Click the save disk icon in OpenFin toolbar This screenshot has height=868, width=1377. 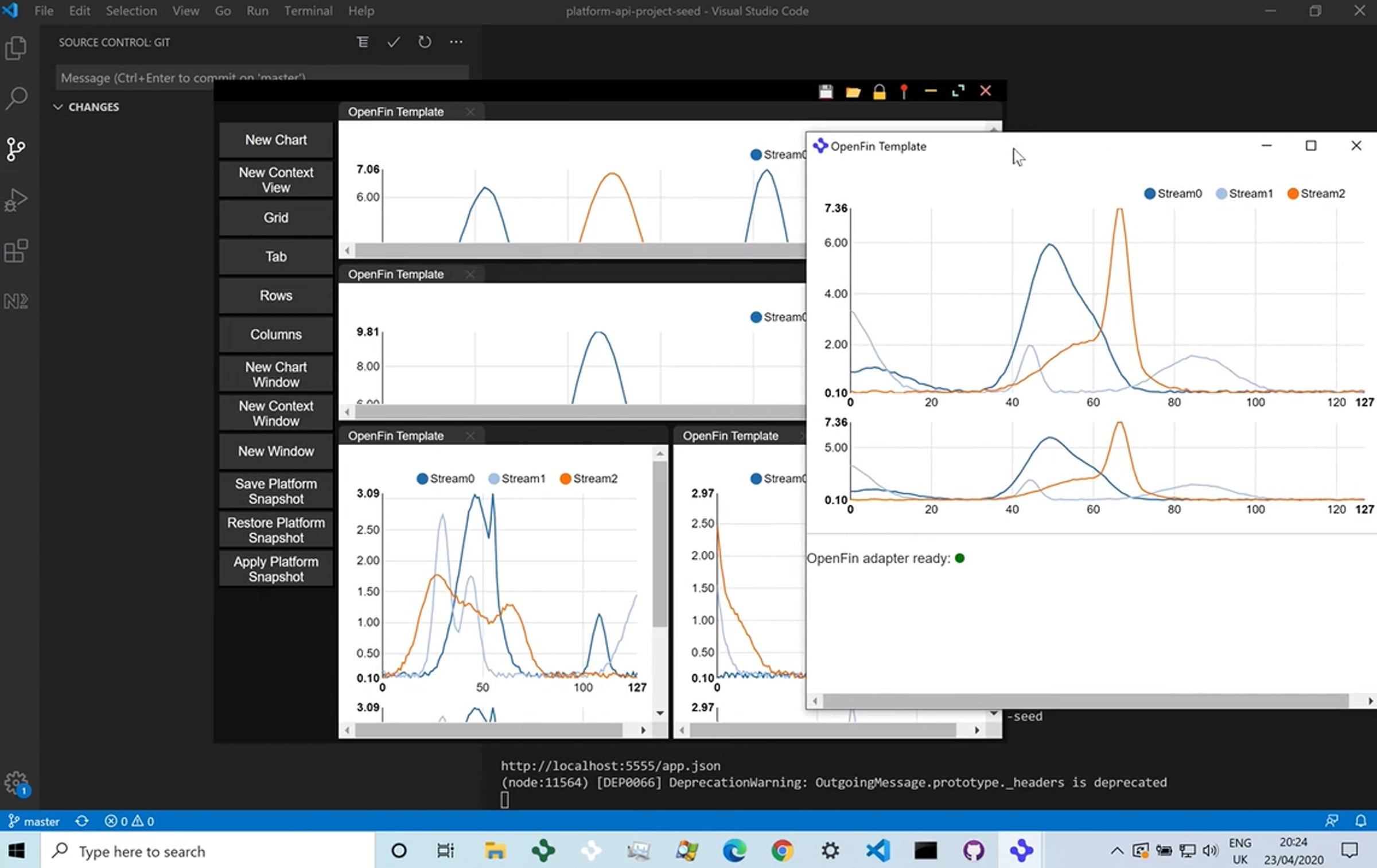point(826,91)
